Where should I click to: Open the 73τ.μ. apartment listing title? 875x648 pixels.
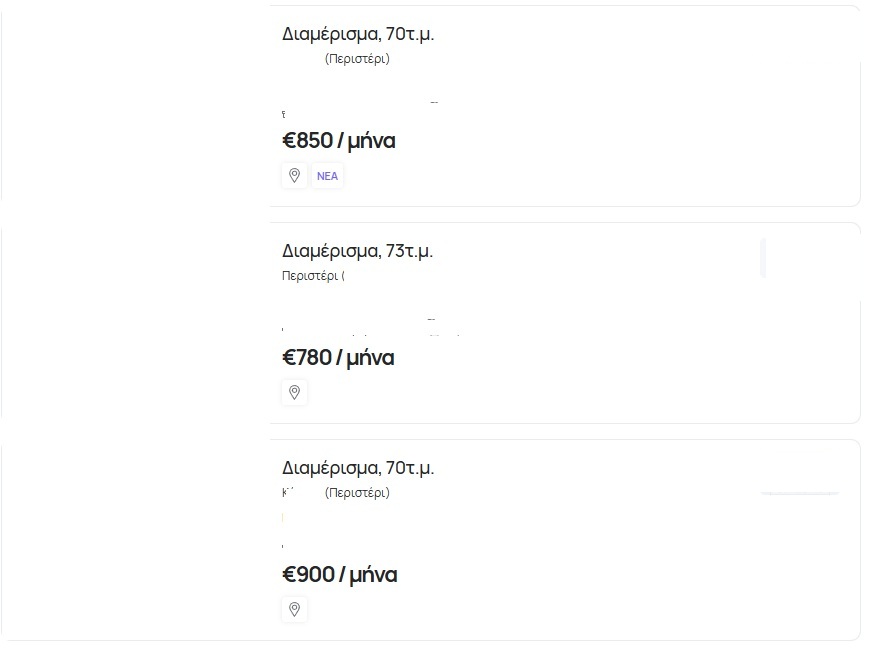click(357, 251)
